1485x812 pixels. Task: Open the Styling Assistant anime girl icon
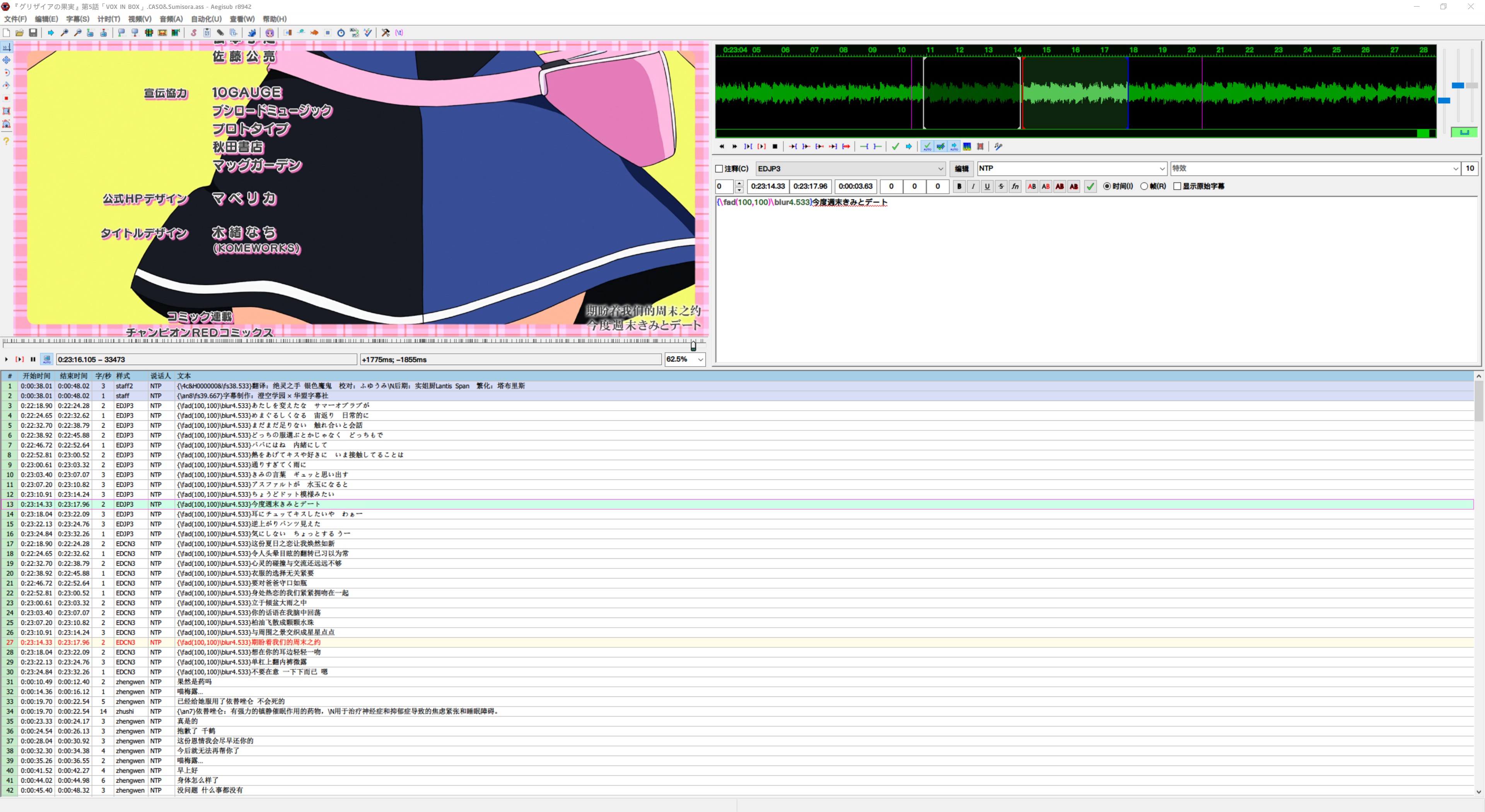point(269,33)
